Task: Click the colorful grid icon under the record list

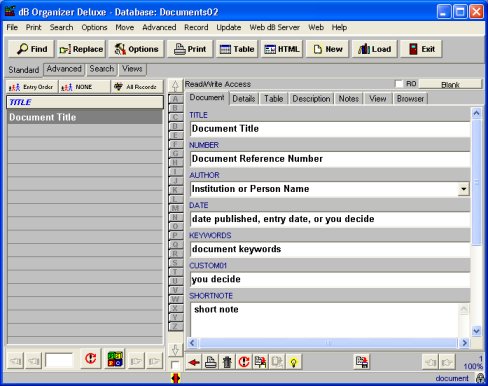Action: 115,359
